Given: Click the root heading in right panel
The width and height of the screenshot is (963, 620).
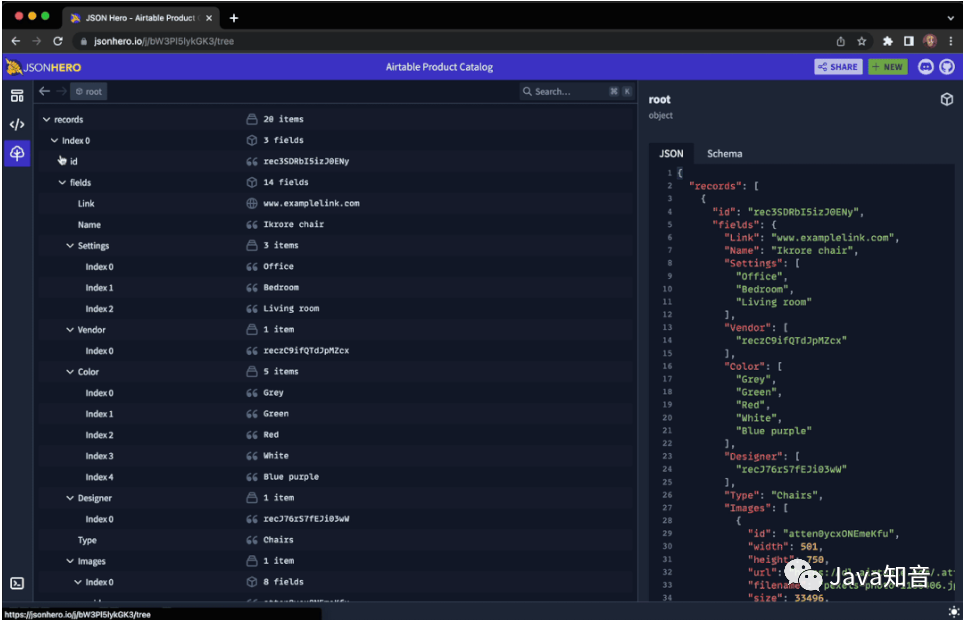Looking at the screenshot, I should pyautogui.click(x=660, y=99).
